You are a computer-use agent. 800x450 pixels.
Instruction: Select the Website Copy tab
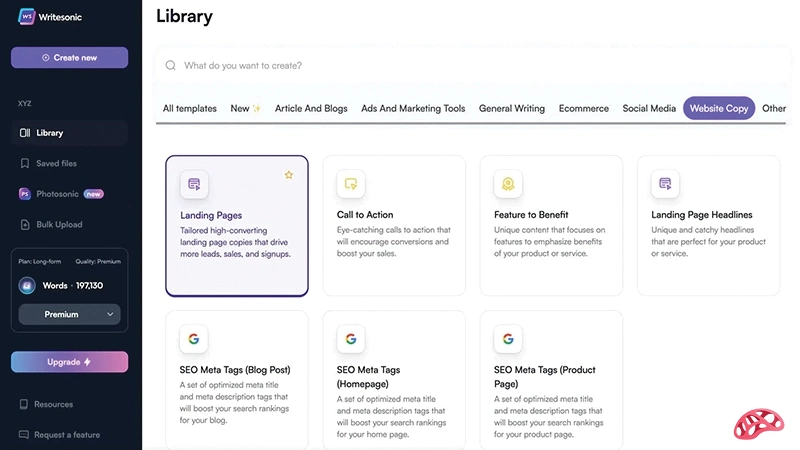(x=719, y=109)
